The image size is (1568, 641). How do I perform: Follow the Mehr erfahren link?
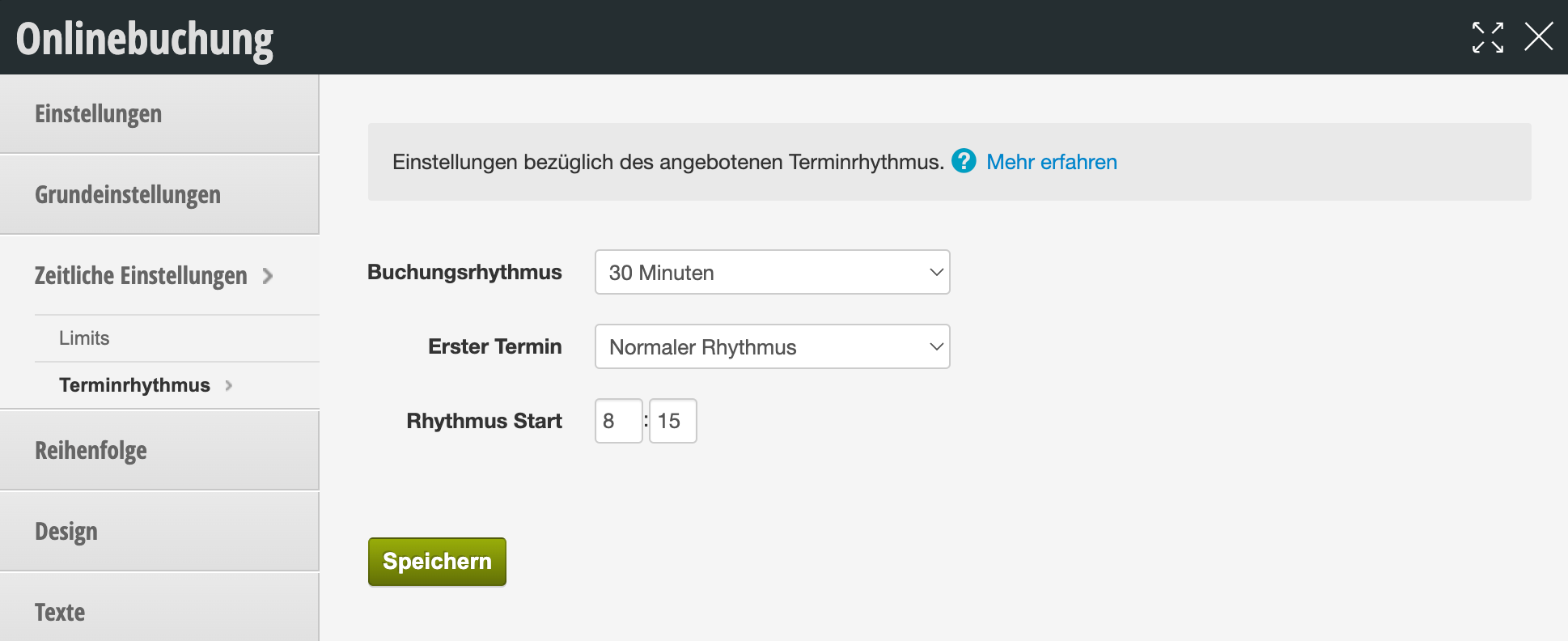coord(1051,162)
